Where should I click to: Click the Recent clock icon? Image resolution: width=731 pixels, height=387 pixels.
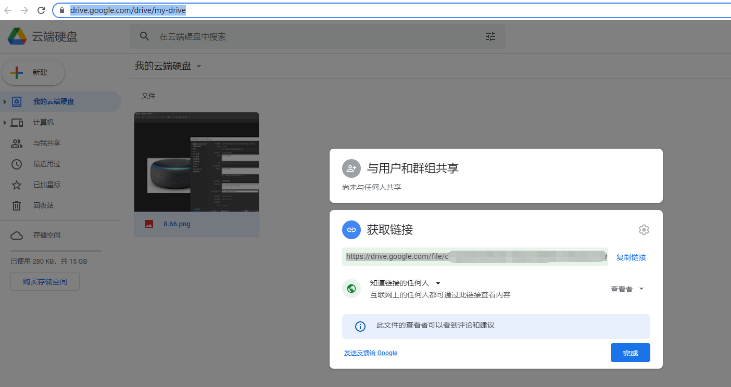(17, 164)
